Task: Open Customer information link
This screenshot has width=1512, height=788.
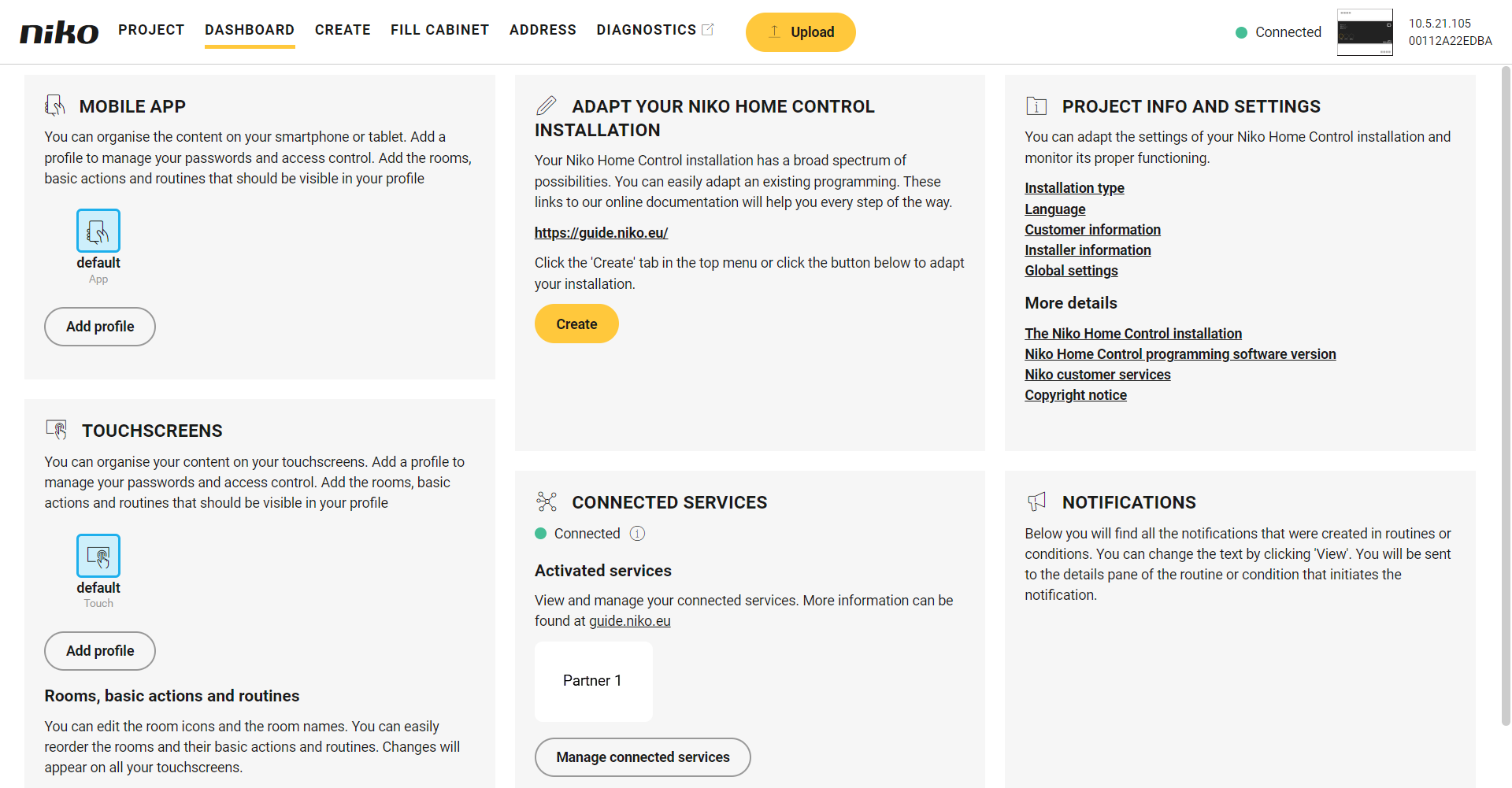Action: (1092, 230)
